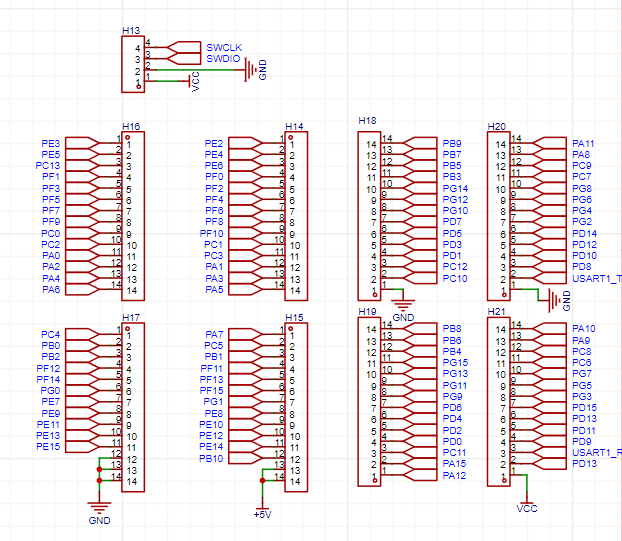Click the USART1_R net label
Screen dimensions: 622x541
pyautogui.click(x=597, y=453)
